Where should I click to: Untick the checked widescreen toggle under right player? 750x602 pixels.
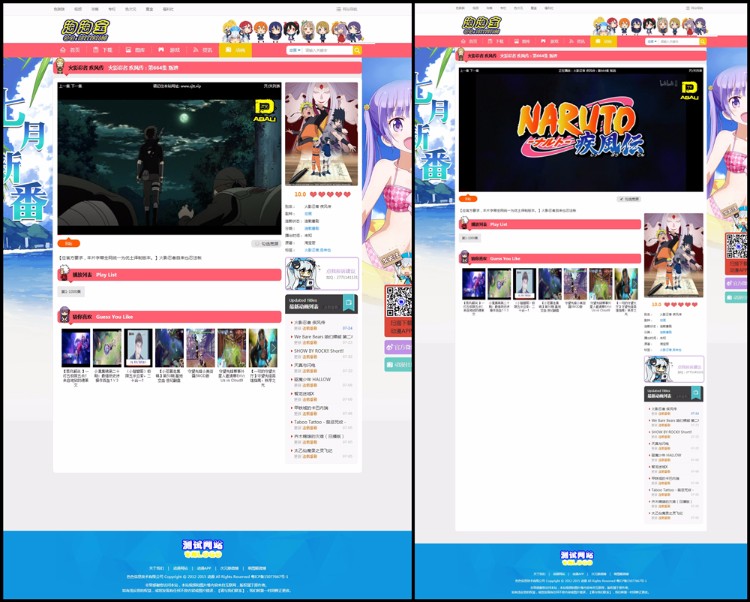(629, 199)
